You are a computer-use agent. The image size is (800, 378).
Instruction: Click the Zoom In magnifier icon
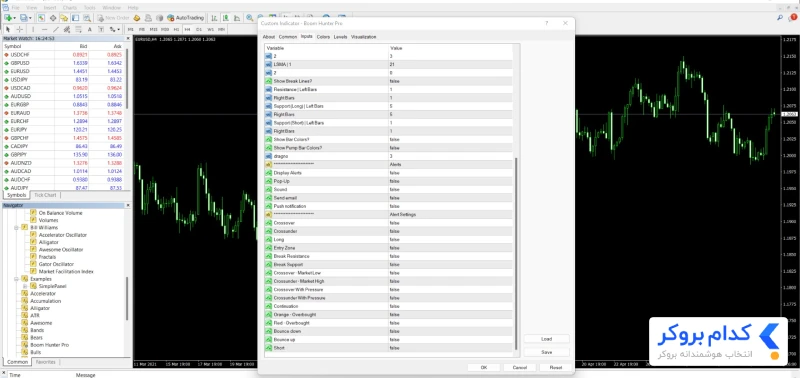pos(248,18)
